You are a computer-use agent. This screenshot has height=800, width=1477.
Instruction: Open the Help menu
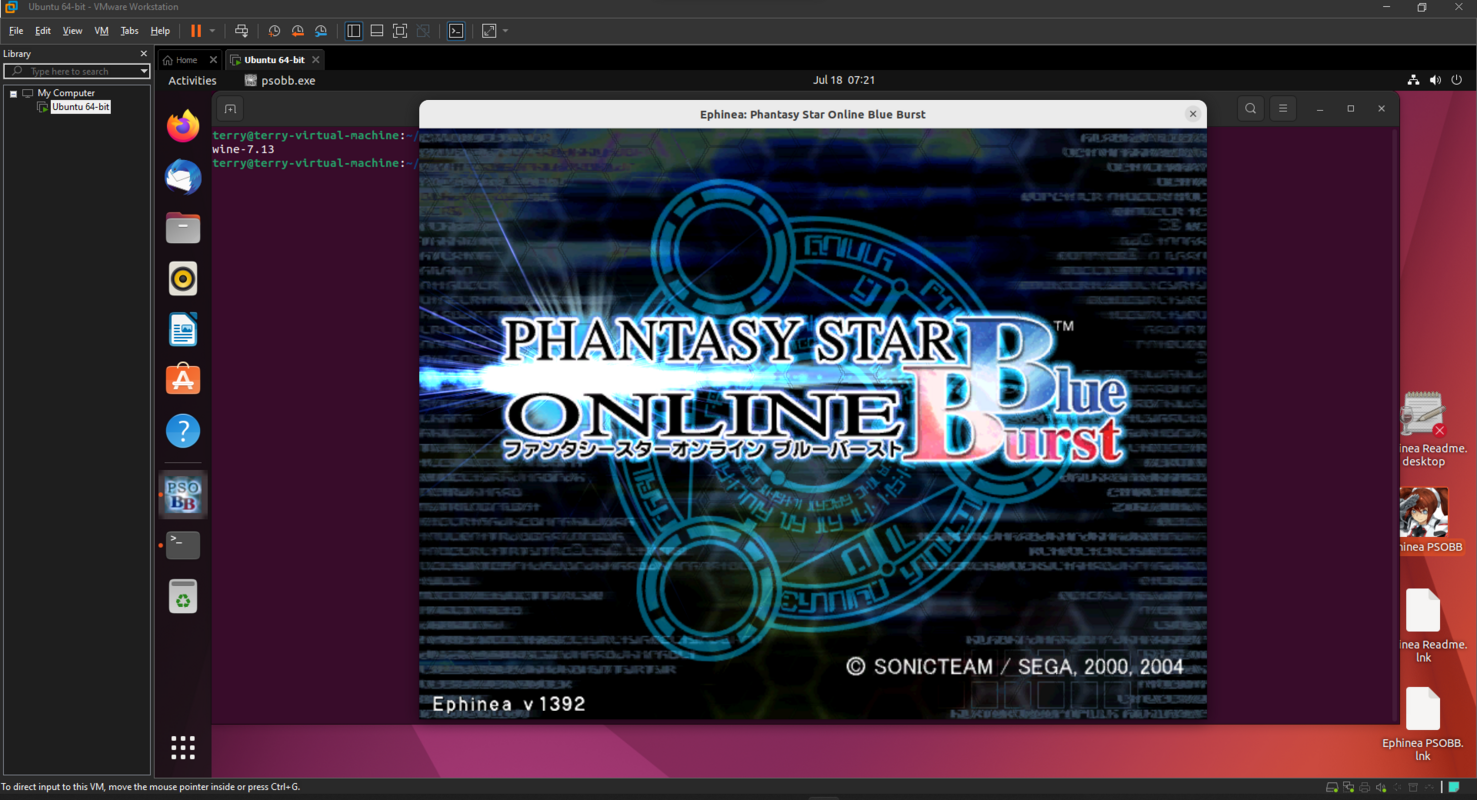[160, 31]
